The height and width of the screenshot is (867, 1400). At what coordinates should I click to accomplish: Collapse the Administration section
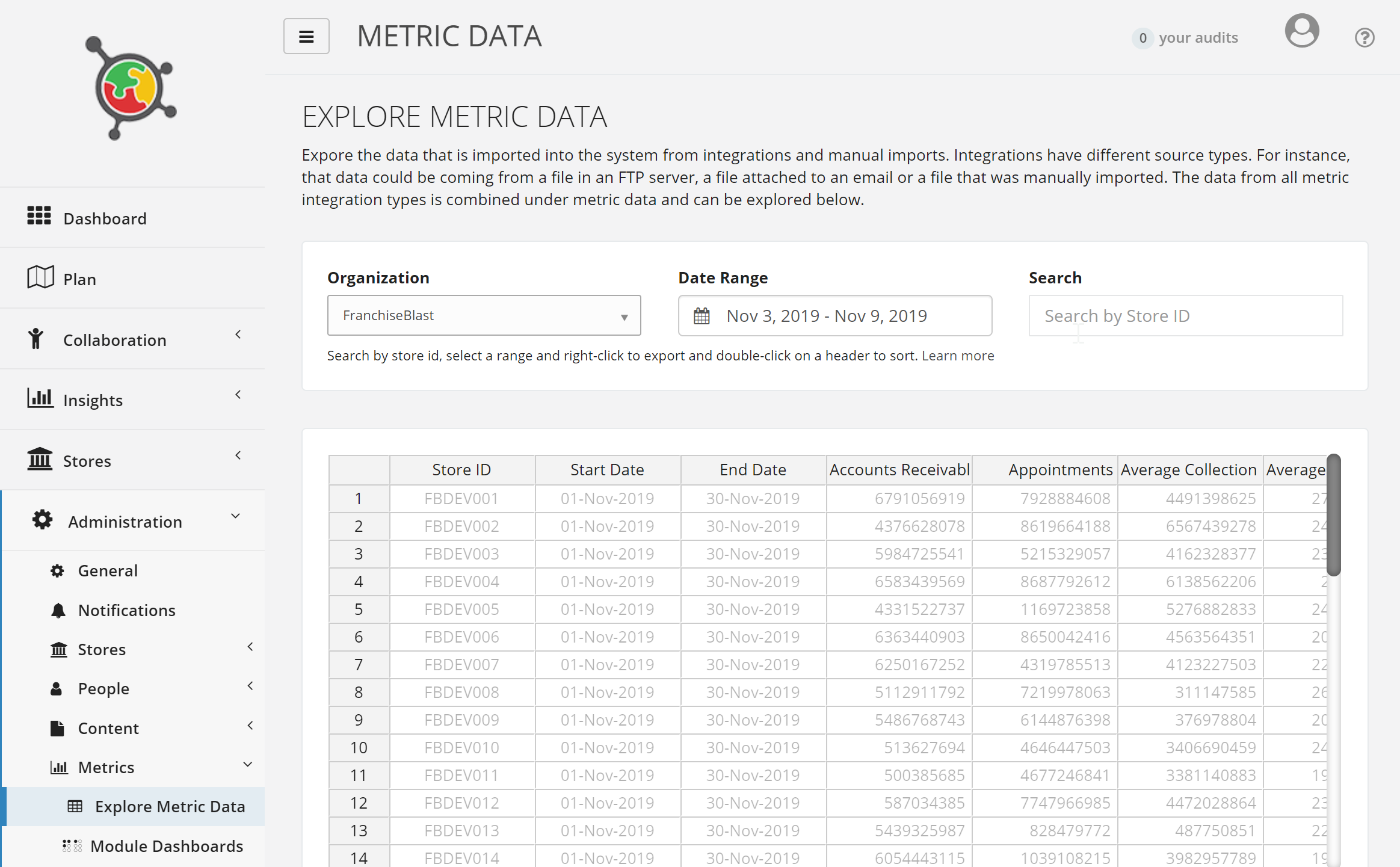pos(236,516)
